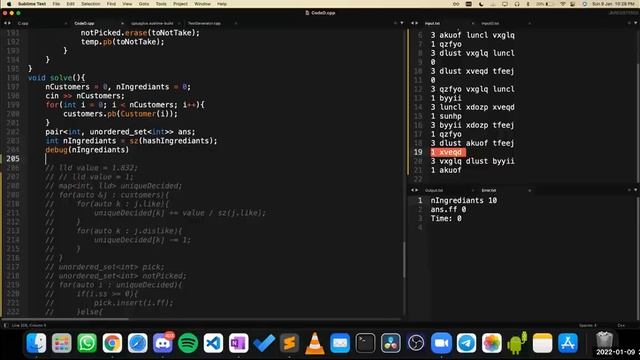The image size is (640, 360).
Task: Switch to the sublime-build file tab
Action: [x=152, y=23]
